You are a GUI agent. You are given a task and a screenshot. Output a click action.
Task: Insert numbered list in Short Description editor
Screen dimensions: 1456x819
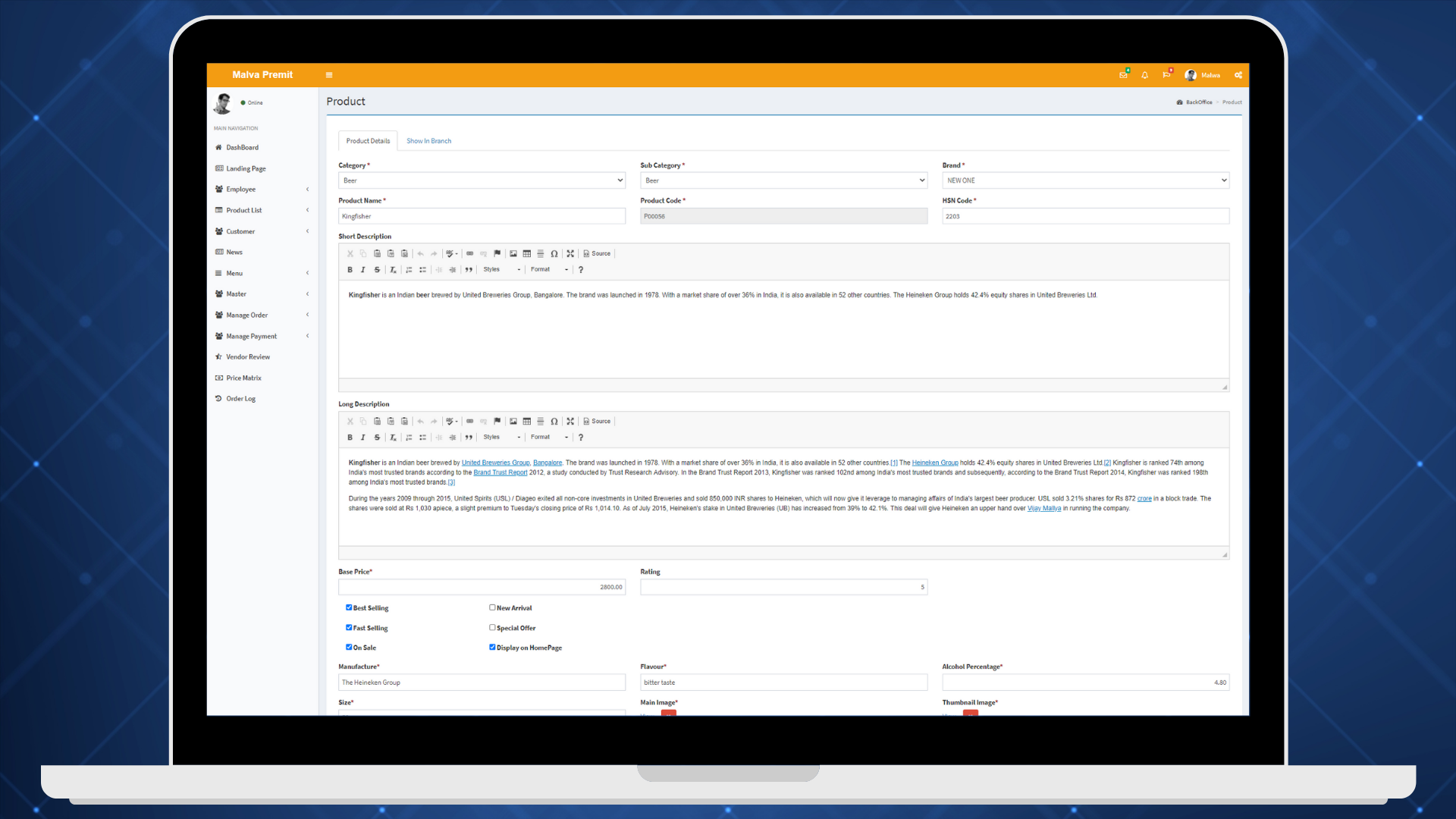[x=409, y=270]
